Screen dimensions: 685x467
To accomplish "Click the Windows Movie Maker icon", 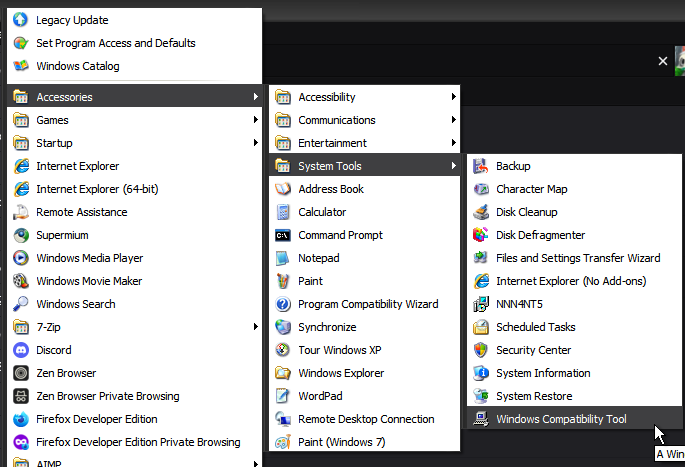I will [21, 281].
